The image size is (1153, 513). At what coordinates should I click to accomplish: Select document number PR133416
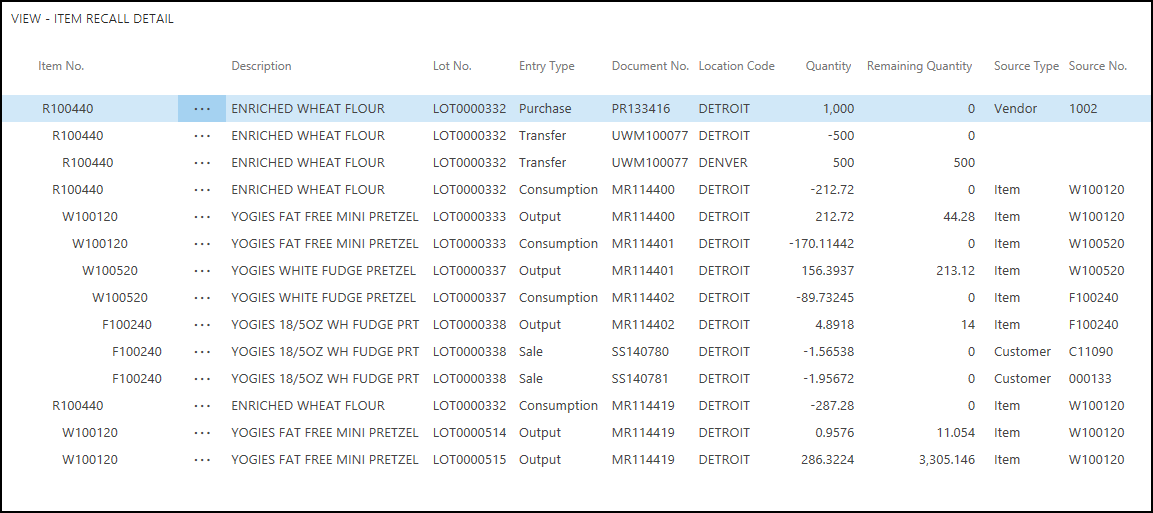[x=641, y=109]
